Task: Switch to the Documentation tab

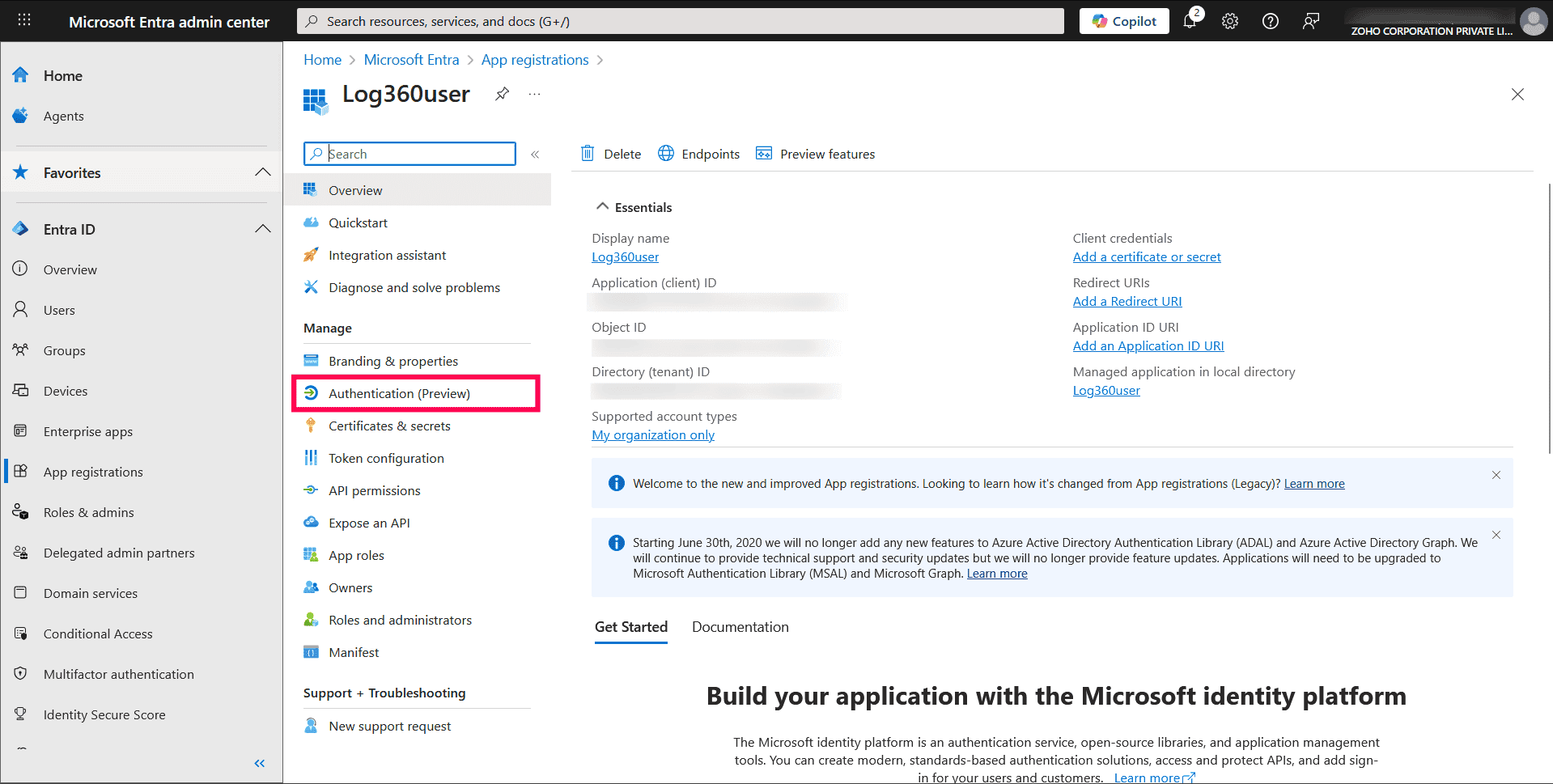Action: point(740,627)
